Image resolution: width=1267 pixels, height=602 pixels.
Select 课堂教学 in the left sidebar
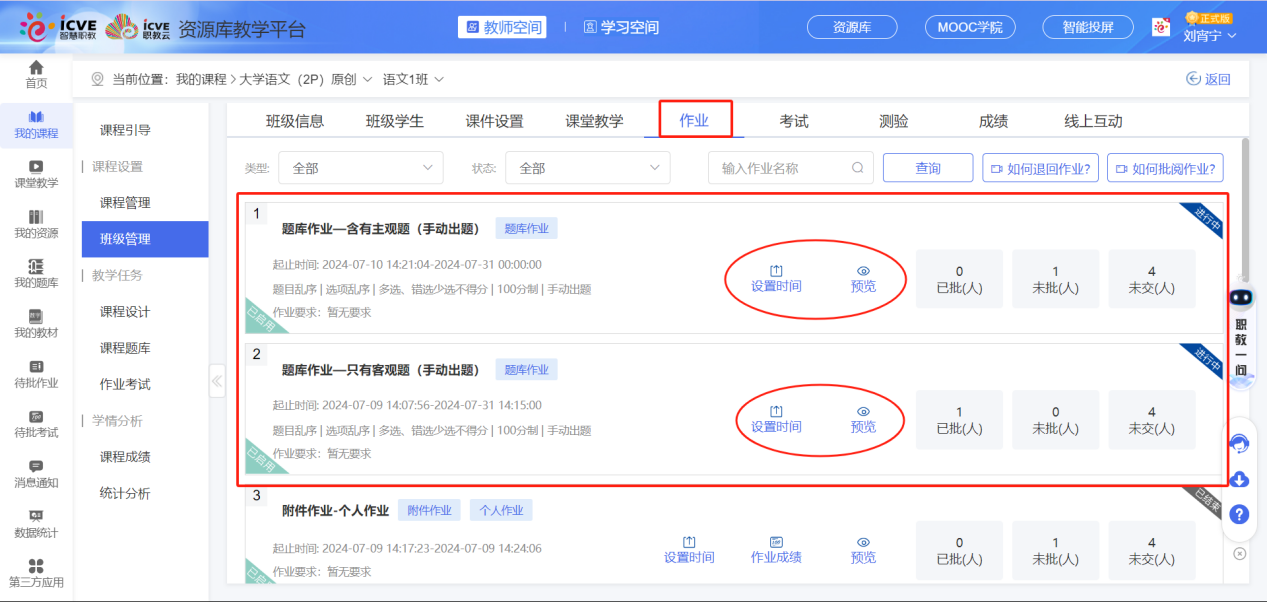pyautogui.click(x=35, y=176)
